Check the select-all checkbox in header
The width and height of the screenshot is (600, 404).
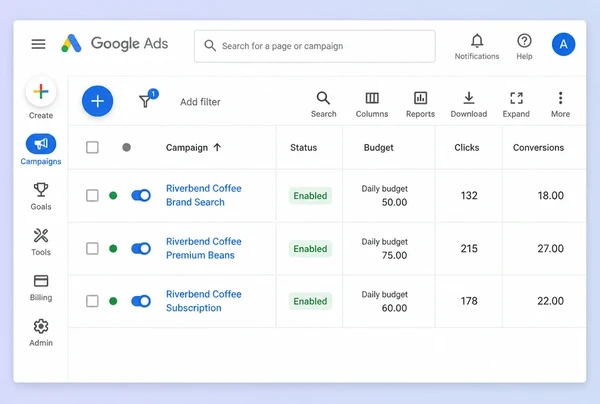point(92,147)
